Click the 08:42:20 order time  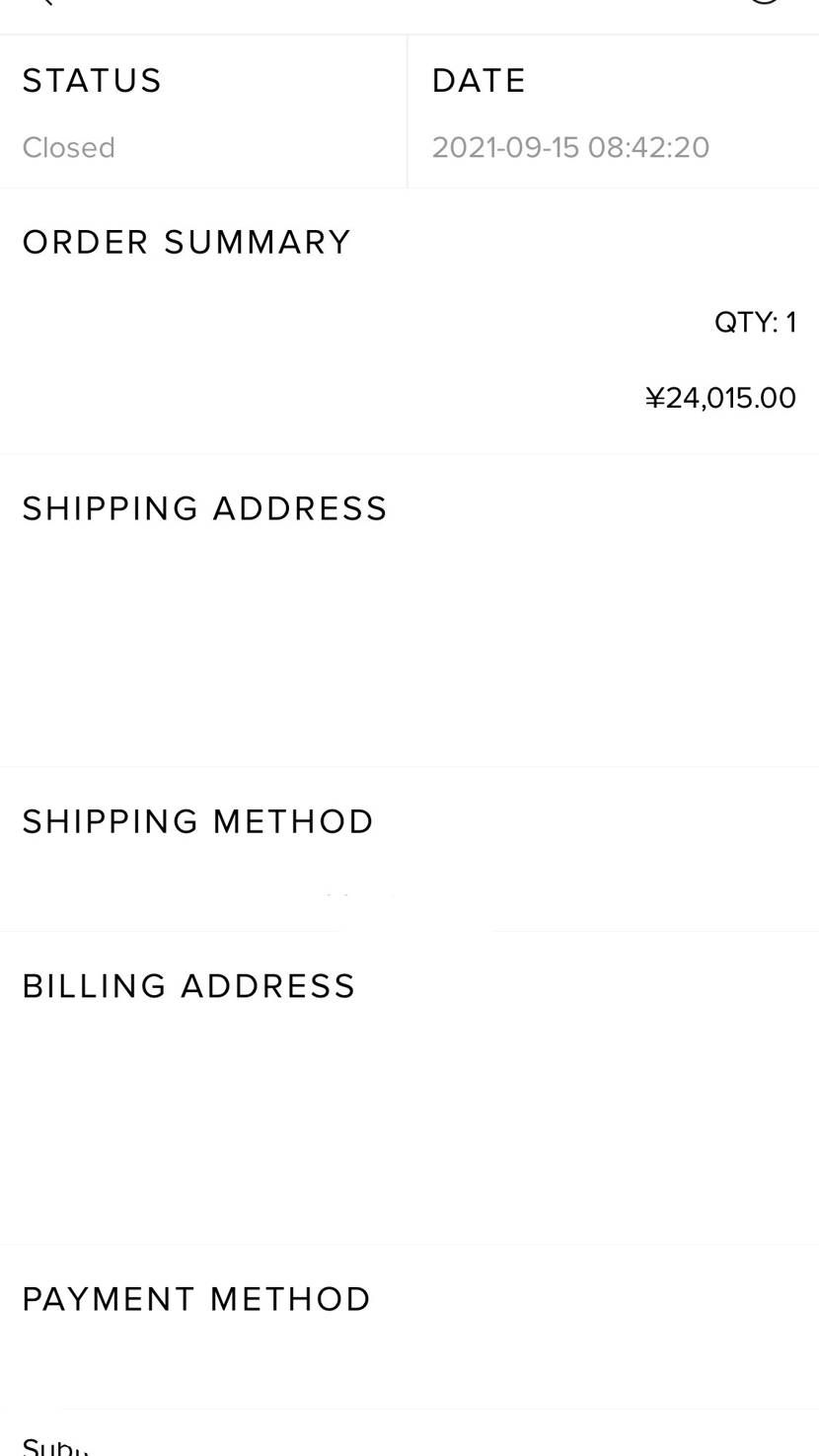coord(648,147)
